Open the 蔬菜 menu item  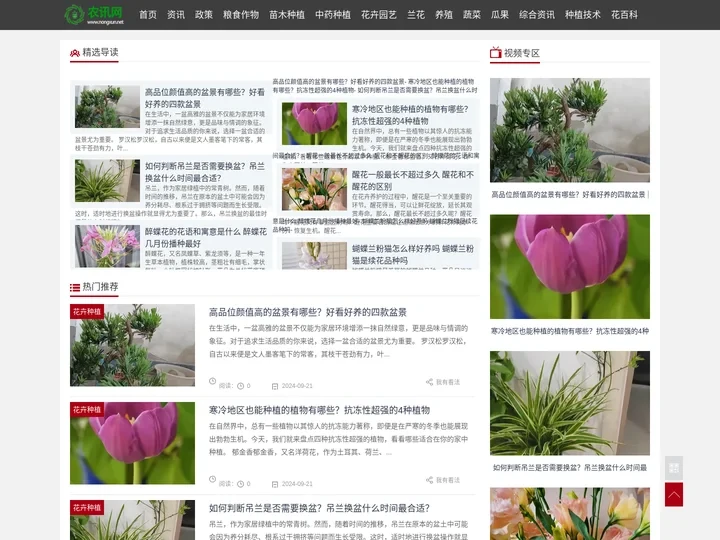(x=472, y=15)
